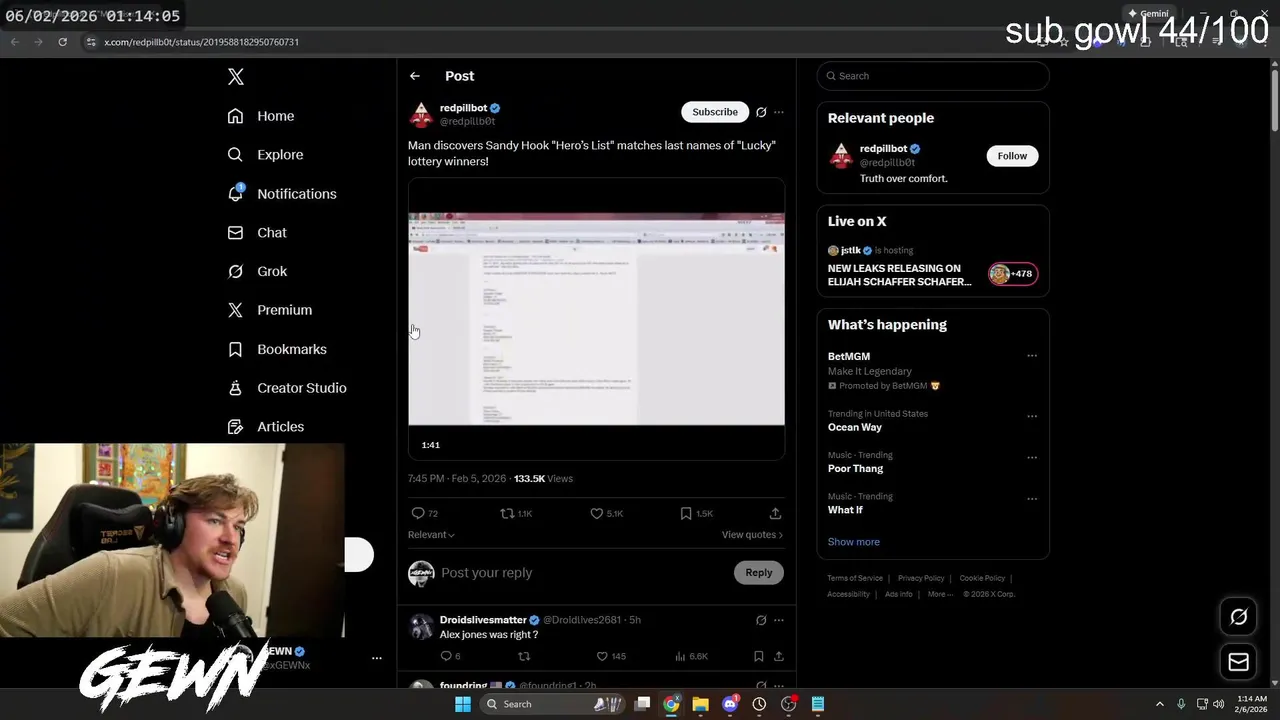Open more options for What If trend
The image size is (1280, 720).
point(1032,498)
